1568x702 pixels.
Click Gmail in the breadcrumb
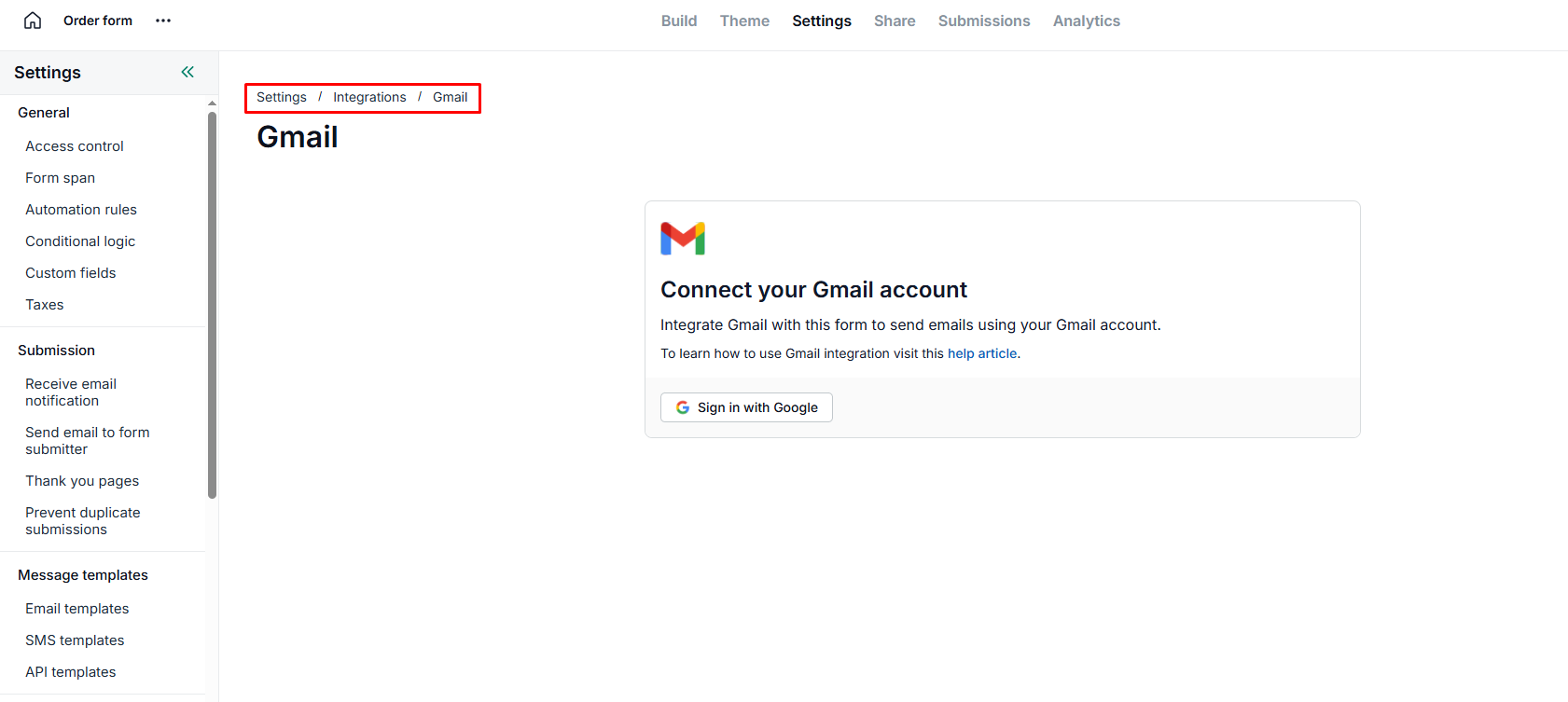451,97
